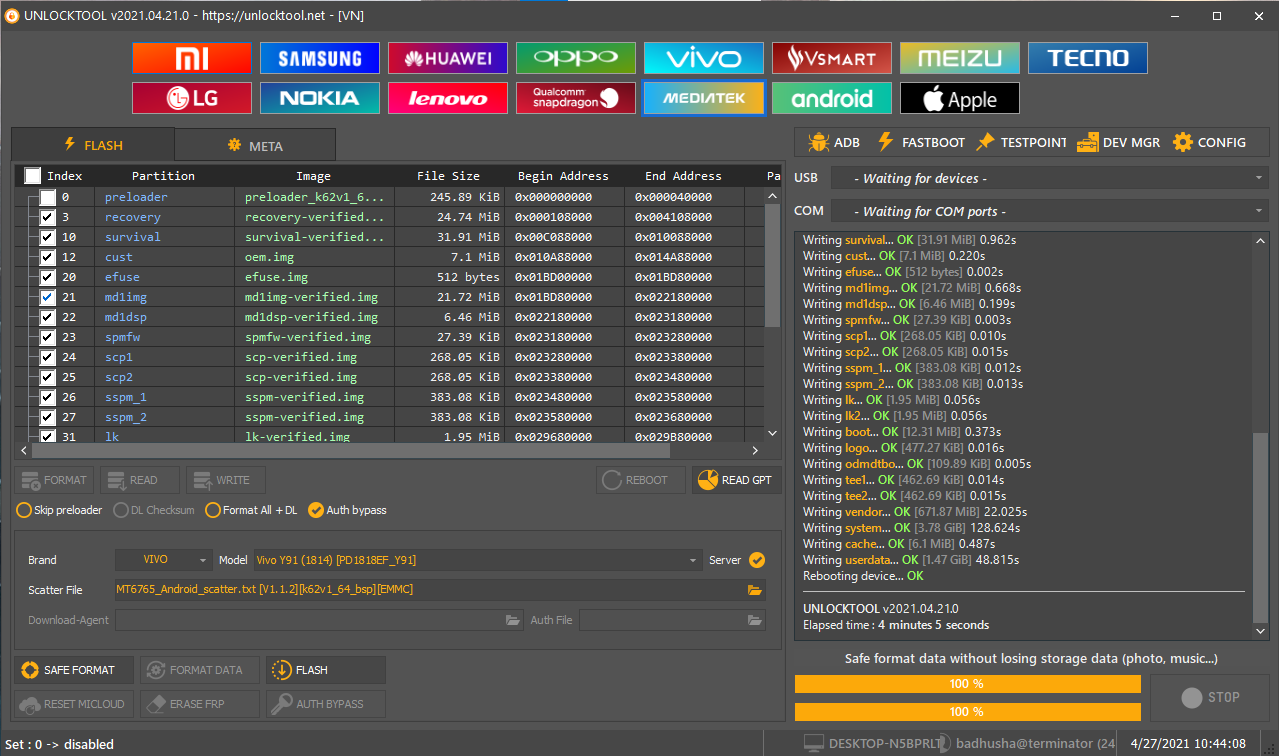
Task: Open the Brand dropdown
Action: (164, 560)
